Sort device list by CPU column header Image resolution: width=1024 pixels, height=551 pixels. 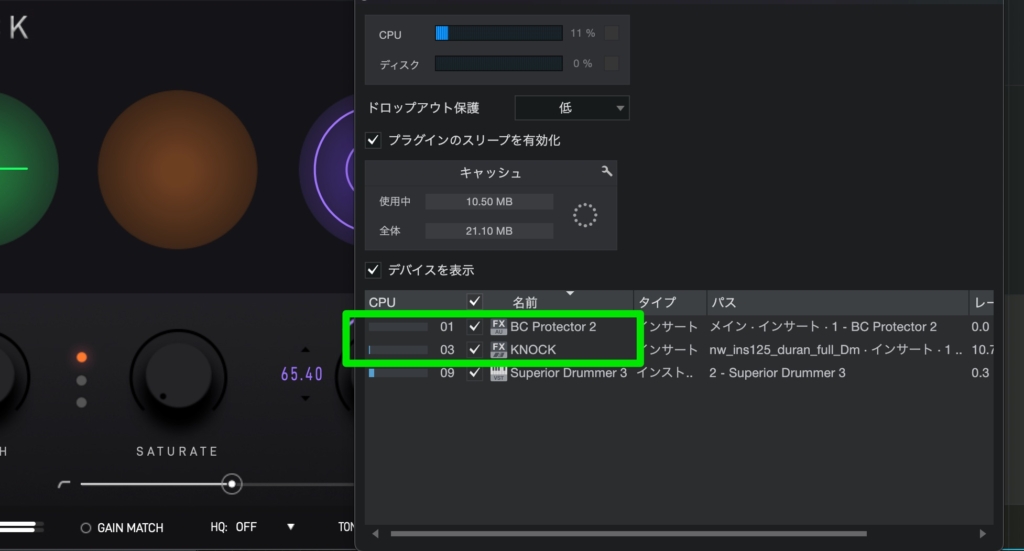click(383, 302)
